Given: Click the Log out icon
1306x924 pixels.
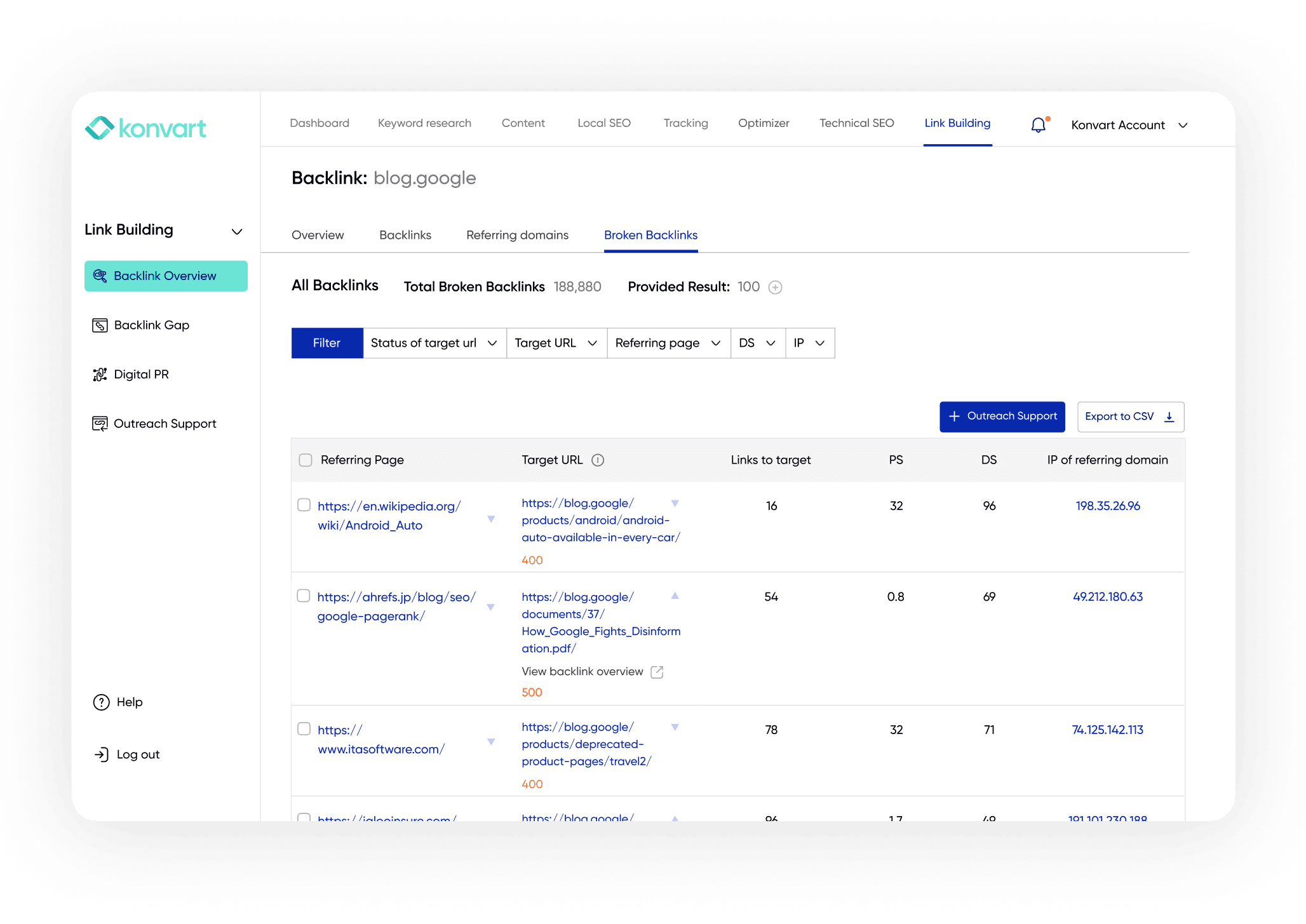Looking at the screenshot, I should click(x=101, y=754).
